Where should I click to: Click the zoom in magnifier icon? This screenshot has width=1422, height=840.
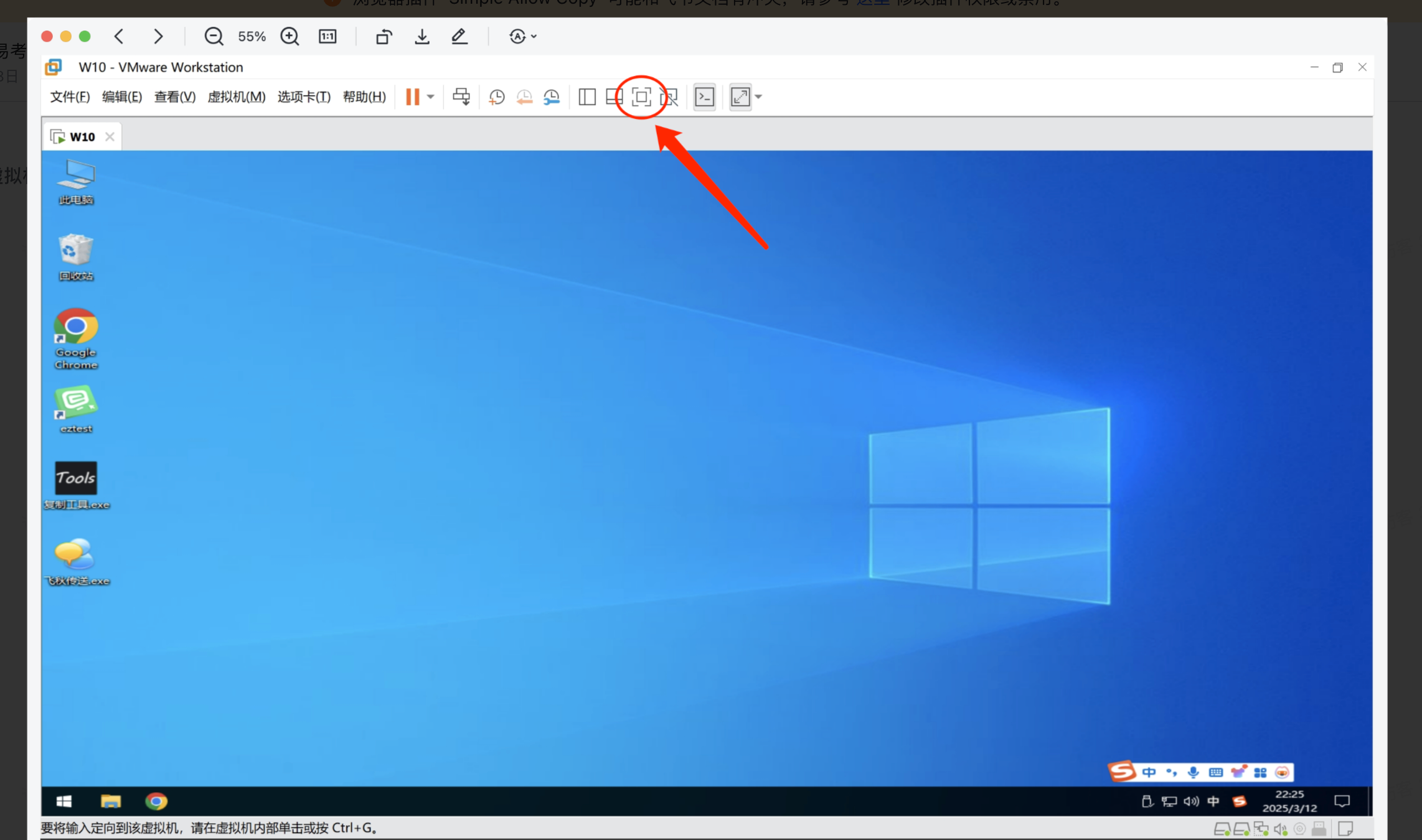290,37
